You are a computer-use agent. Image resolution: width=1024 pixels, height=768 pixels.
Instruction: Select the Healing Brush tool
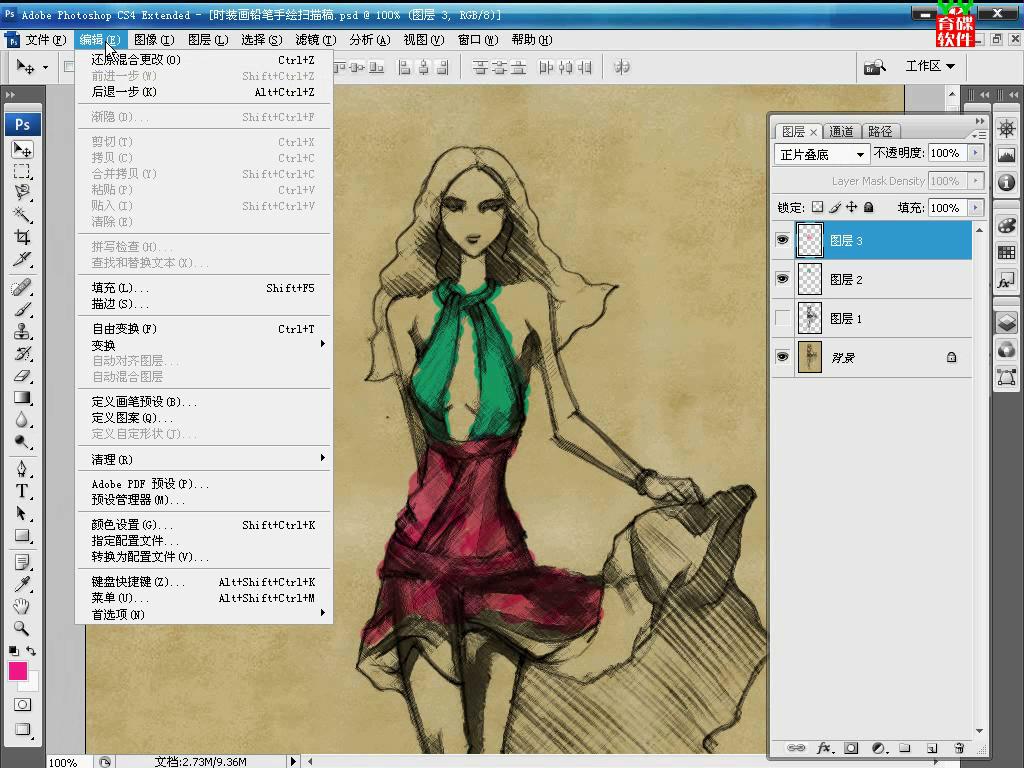(22, 287)
